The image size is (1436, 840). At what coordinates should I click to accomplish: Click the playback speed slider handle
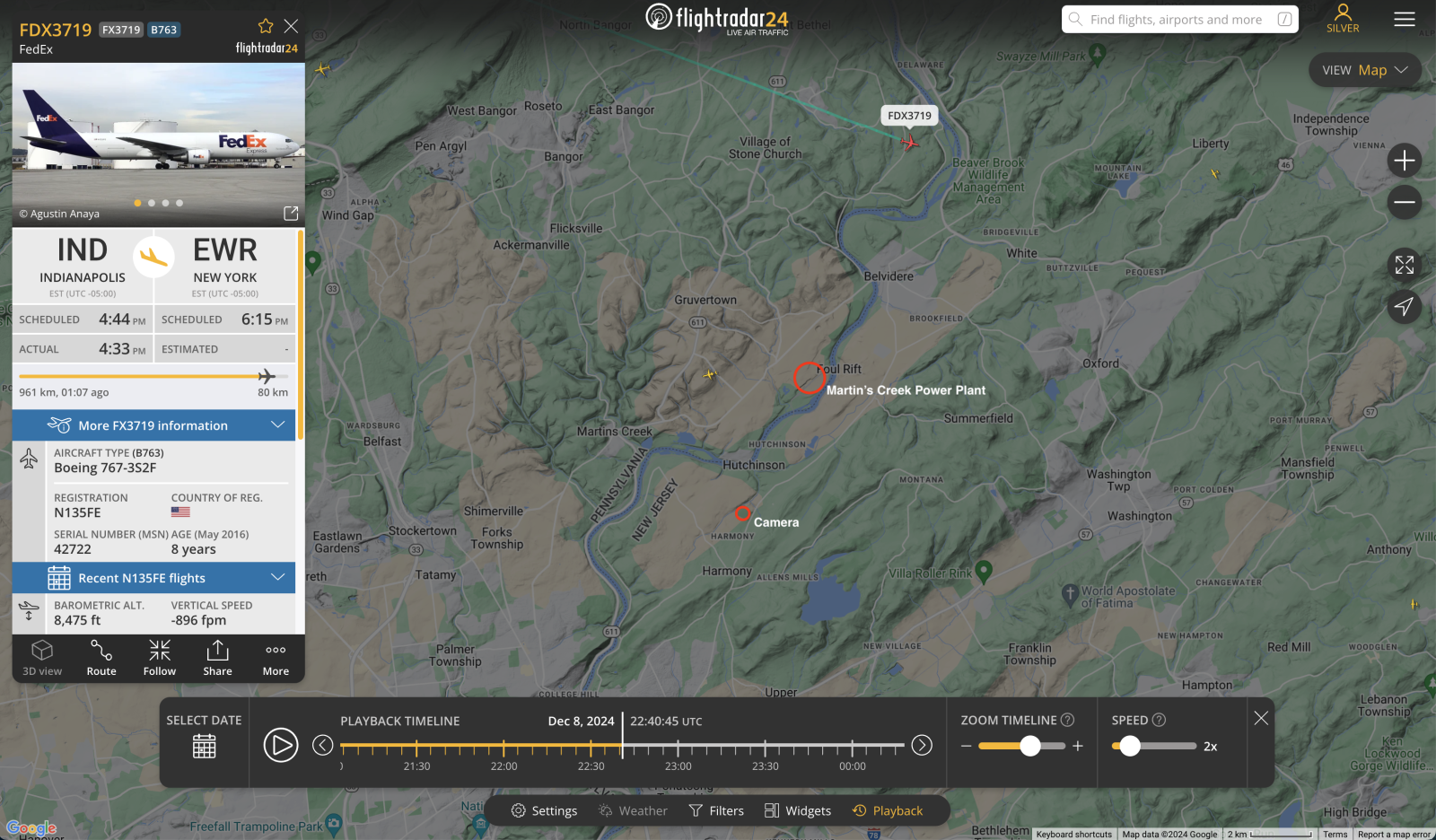pos(1130,746)
